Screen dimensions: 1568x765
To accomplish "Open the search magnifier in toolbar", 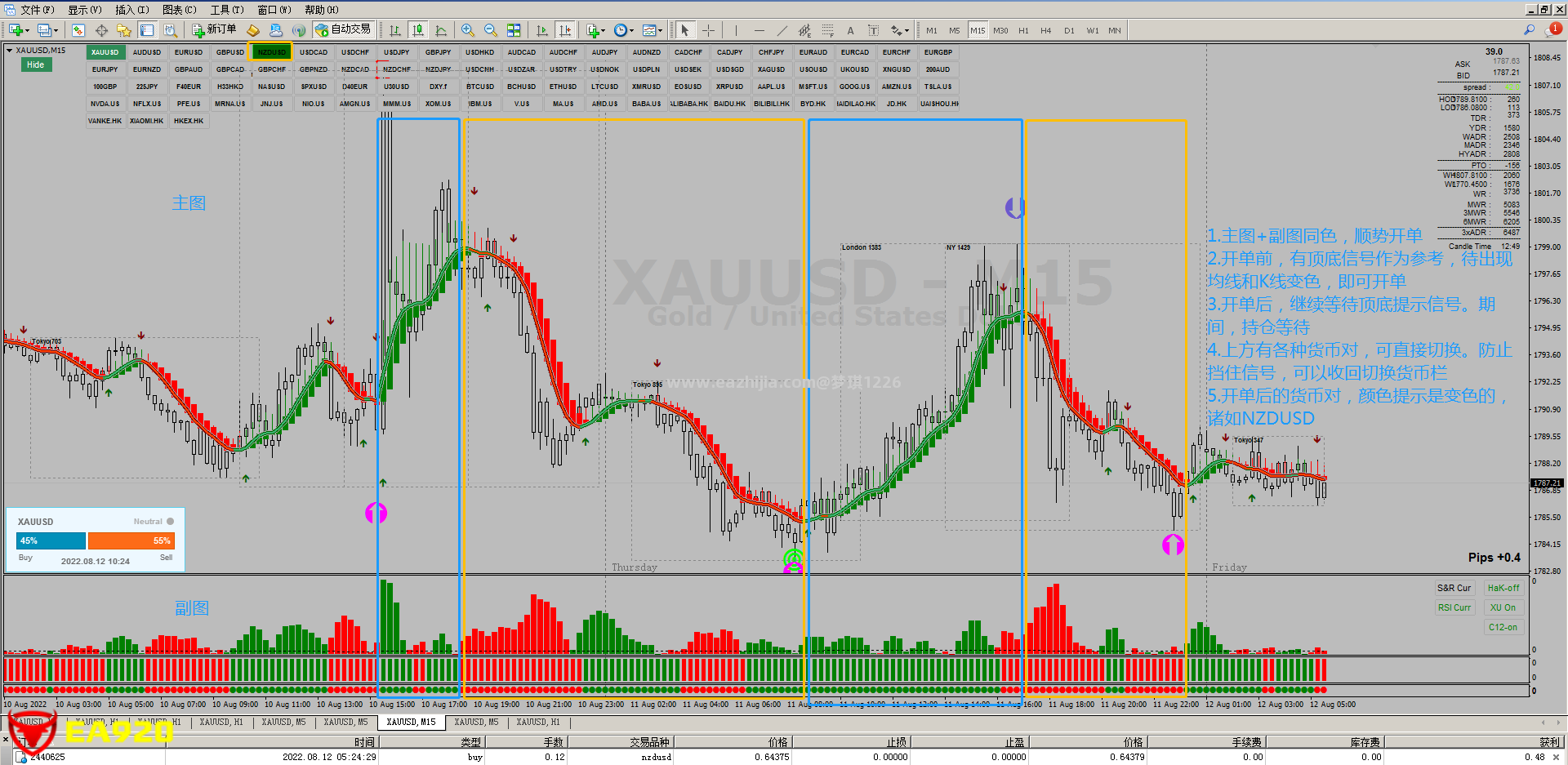I will point(1529,30).
